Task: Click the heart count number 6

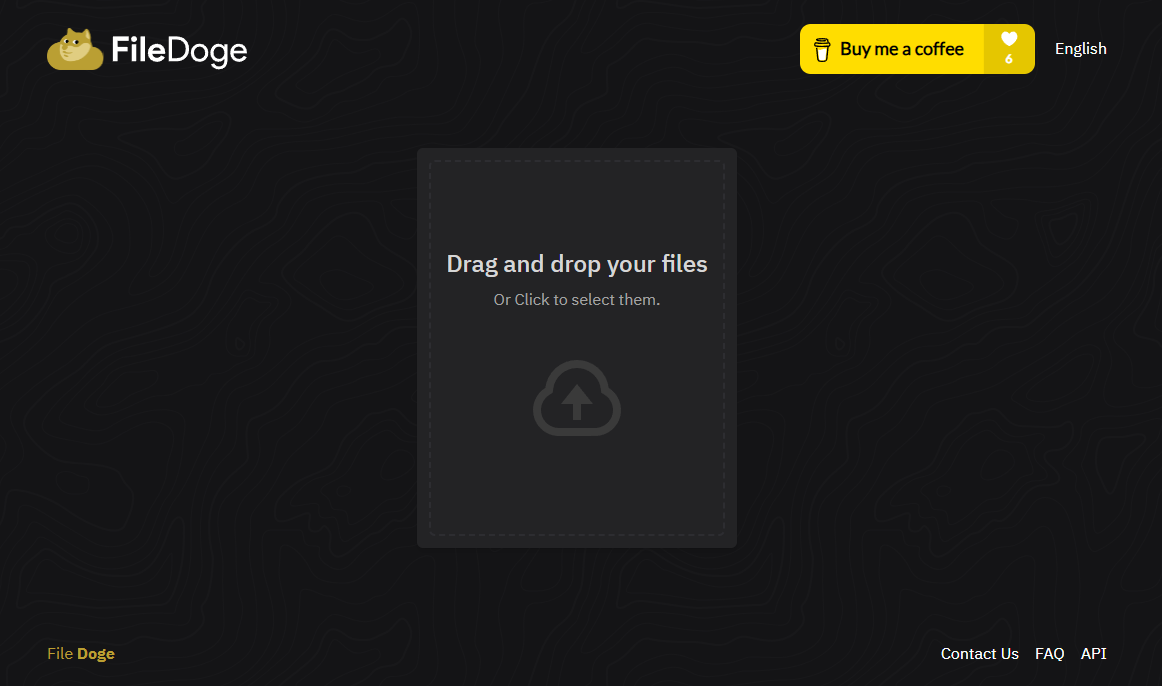Action: pyautogui.click(x=1009, y=60)
